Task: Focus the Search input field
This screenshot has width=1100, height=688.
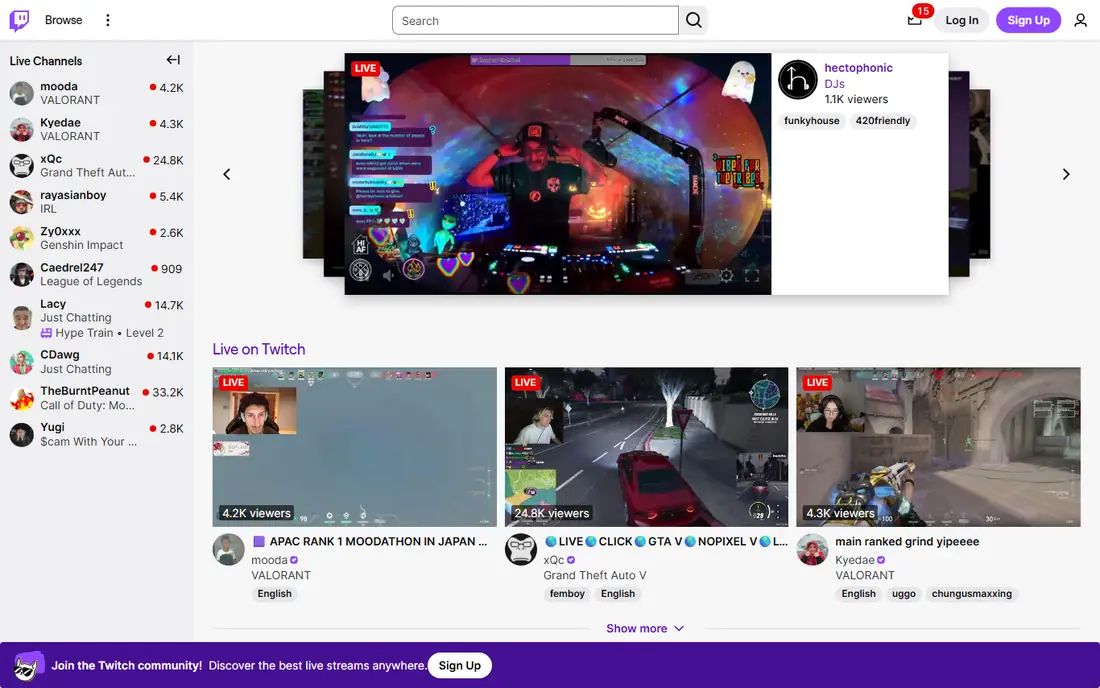Action: point(535,20)
